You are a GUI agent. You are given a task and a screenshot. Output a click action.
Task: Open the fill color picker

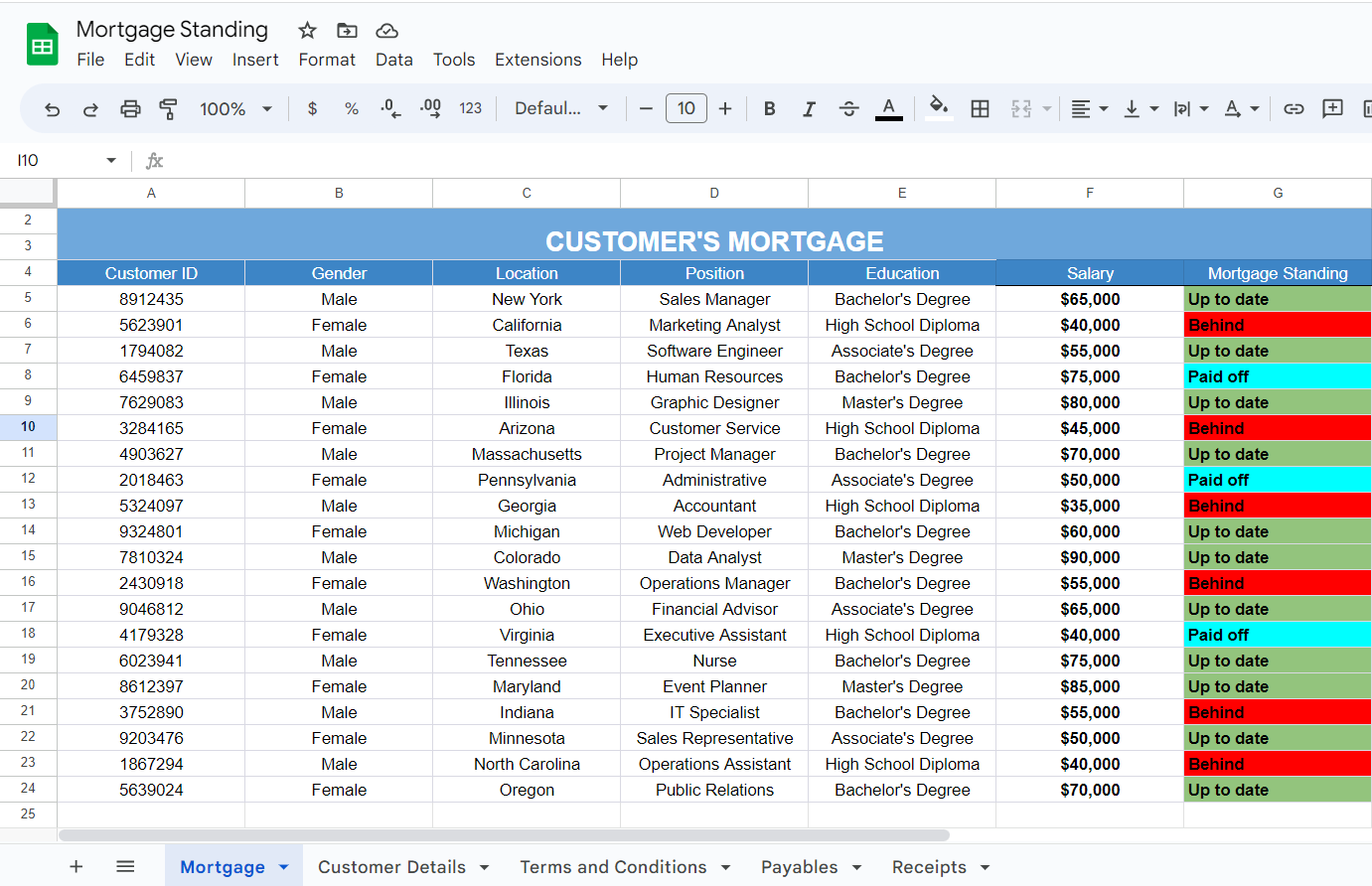[939, 108]
